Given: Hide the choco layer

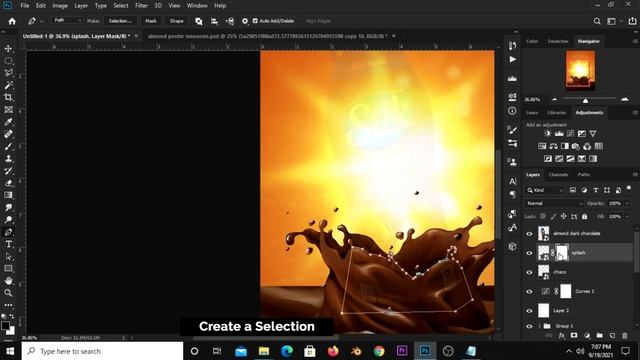Looking at the screenshot, I should pos(529,272).
